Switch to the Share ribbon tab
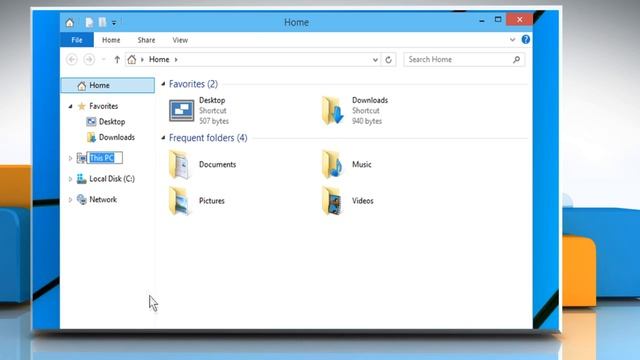Screen dimensions: 640x360 [146, 40]
